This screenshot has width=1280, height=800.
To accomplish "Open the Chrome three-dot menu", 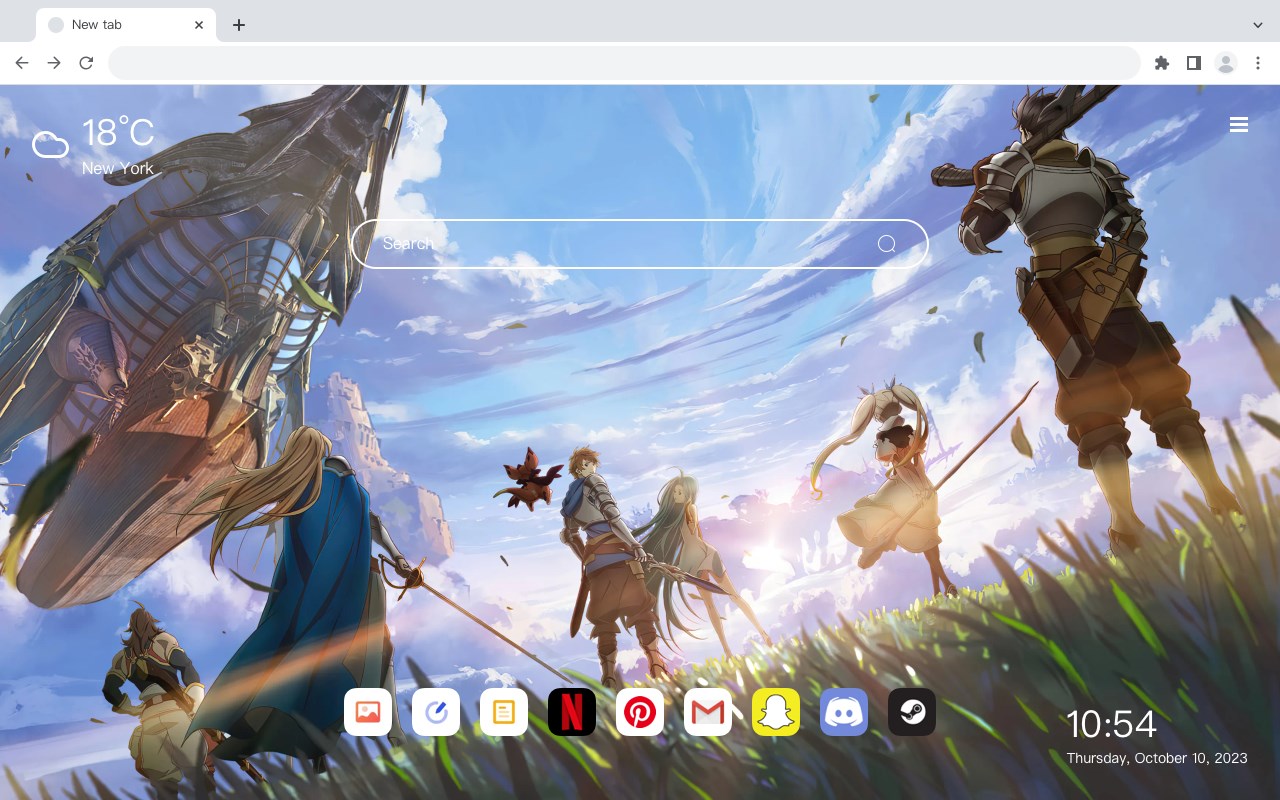I will coord(1258,63).
